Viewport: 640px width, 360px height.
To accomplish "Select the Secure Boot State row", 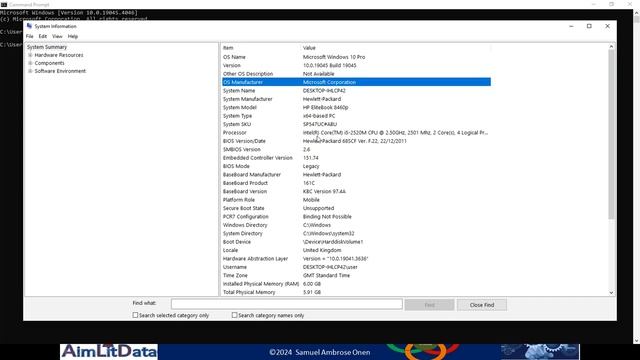I will click(356, 208).
